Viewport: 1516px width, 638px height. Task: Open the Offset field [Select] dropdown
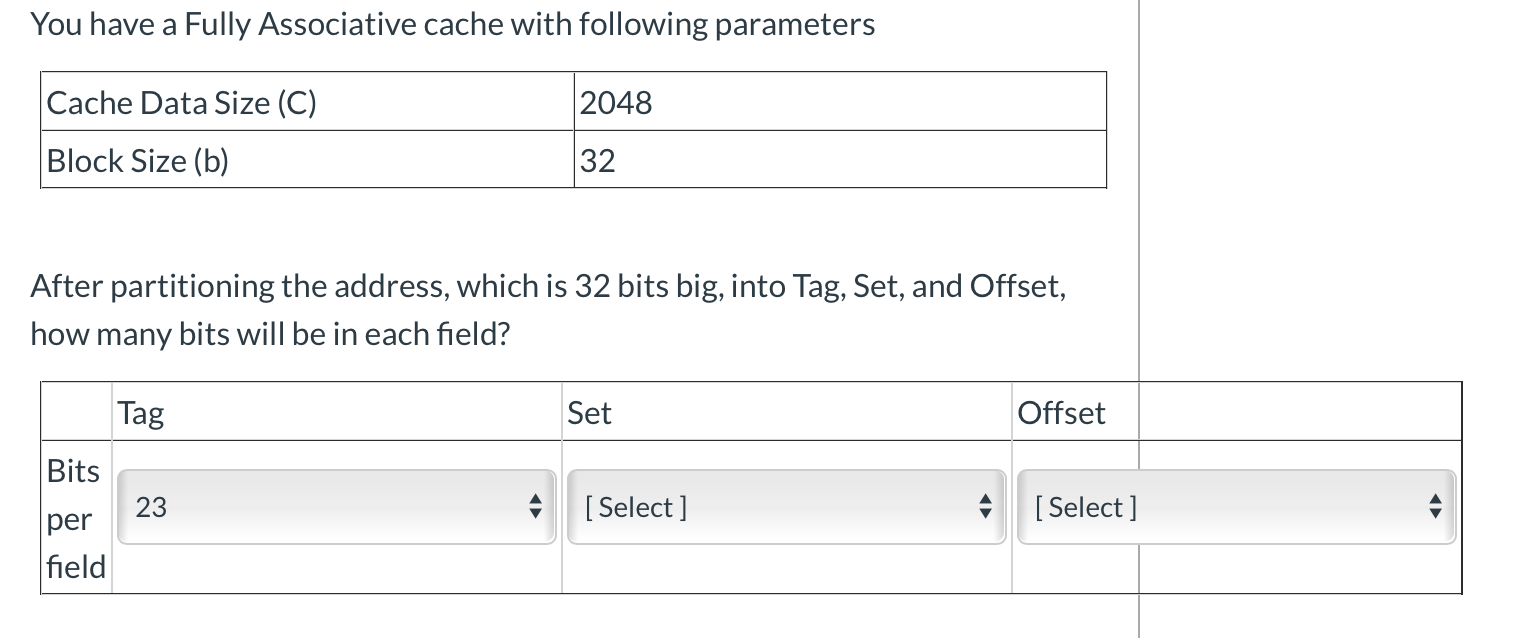point(1236,507)
